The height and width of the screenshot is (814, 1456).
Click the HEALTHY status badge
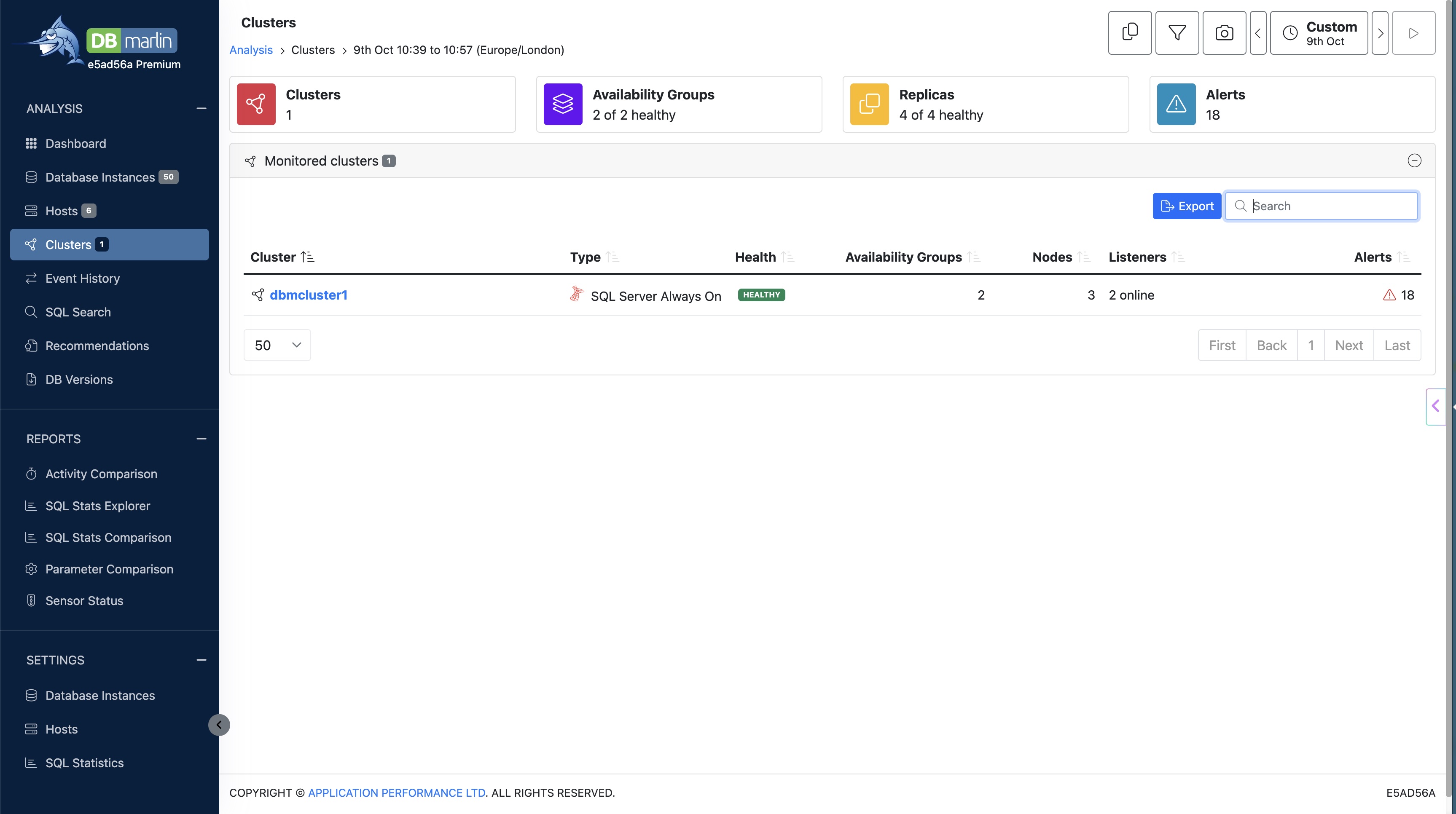[761, 295]
